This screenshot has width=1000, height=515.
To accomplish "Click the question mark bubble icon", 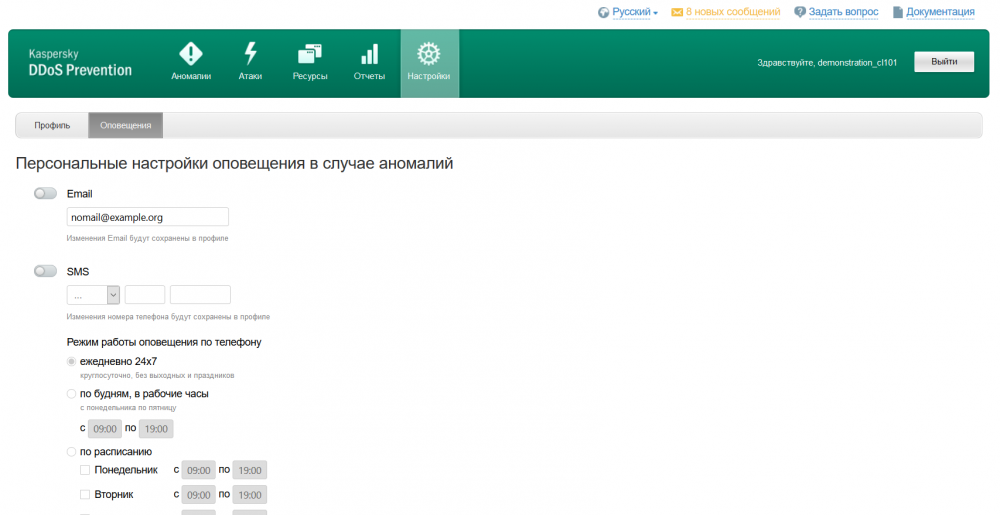I will (x=800, y=12).
